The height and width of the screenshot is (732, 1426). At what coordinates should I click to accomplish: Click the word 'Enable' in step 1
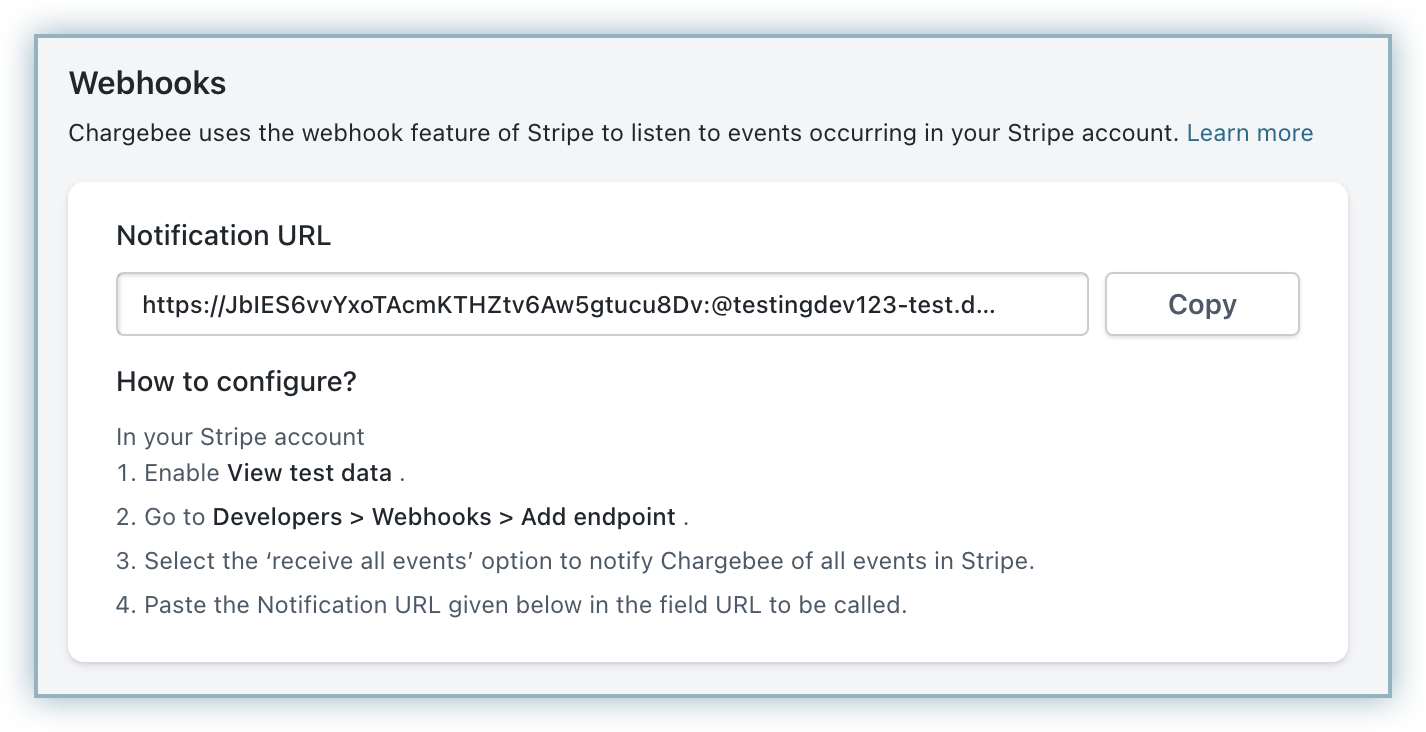click(x=182, y=473)
